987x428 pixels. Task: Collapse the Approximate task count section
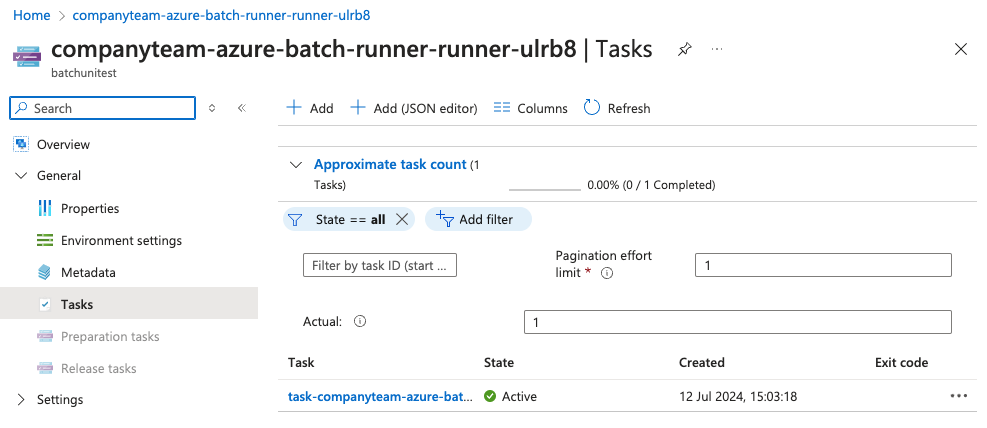click(295, 165)
